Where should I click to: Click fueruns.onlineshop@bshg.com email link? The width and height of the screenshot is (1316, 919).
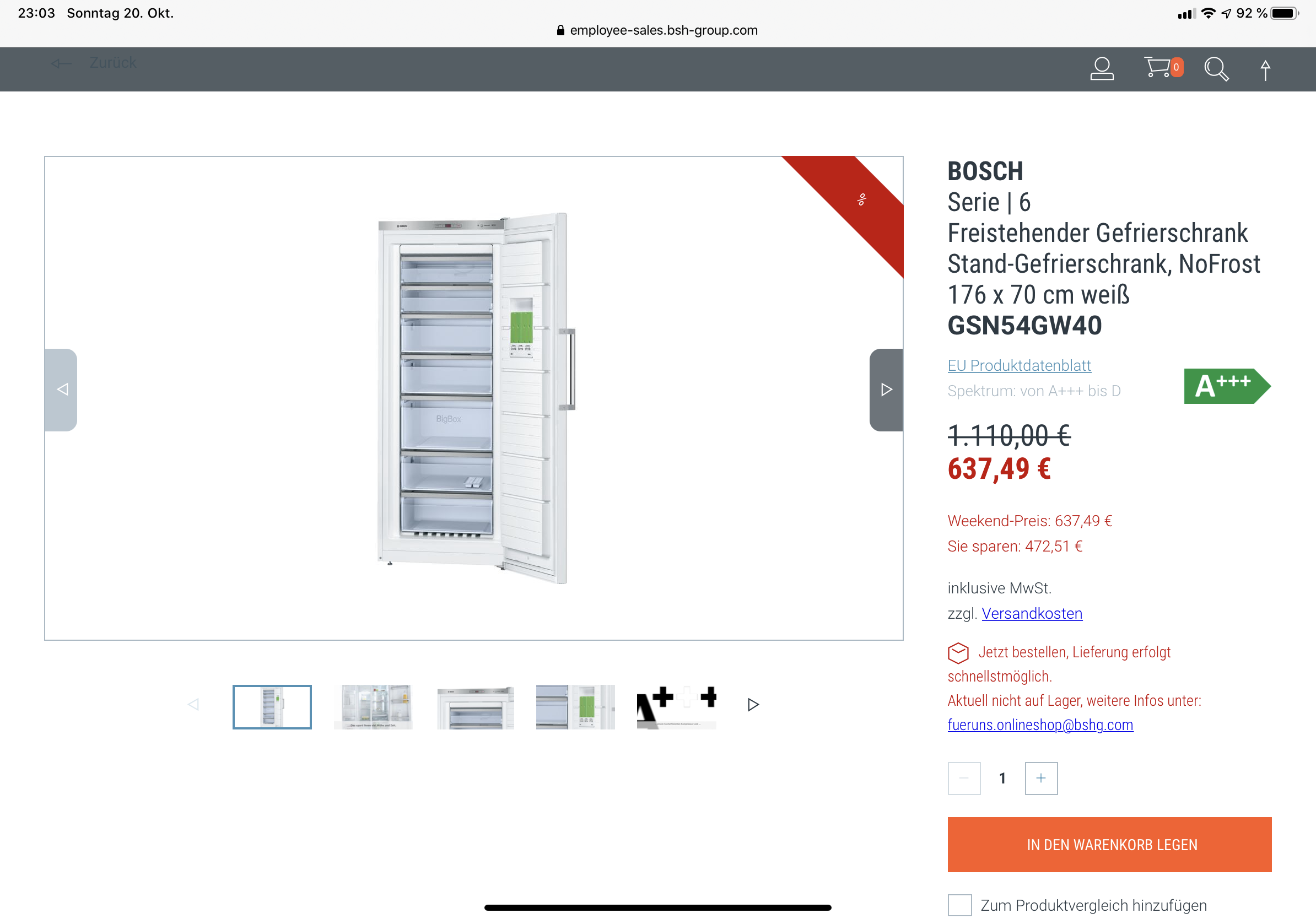(x=1040, y=725)
